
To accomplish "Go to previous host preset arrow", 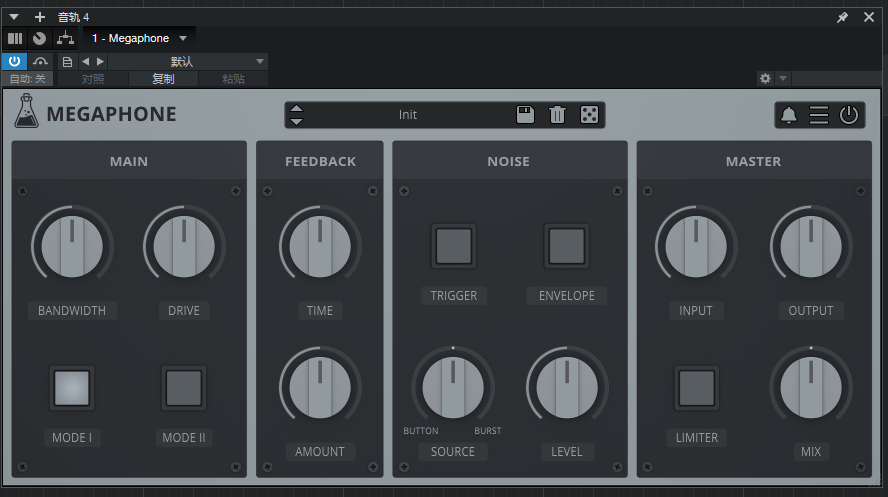I will [x=86, y=61].
